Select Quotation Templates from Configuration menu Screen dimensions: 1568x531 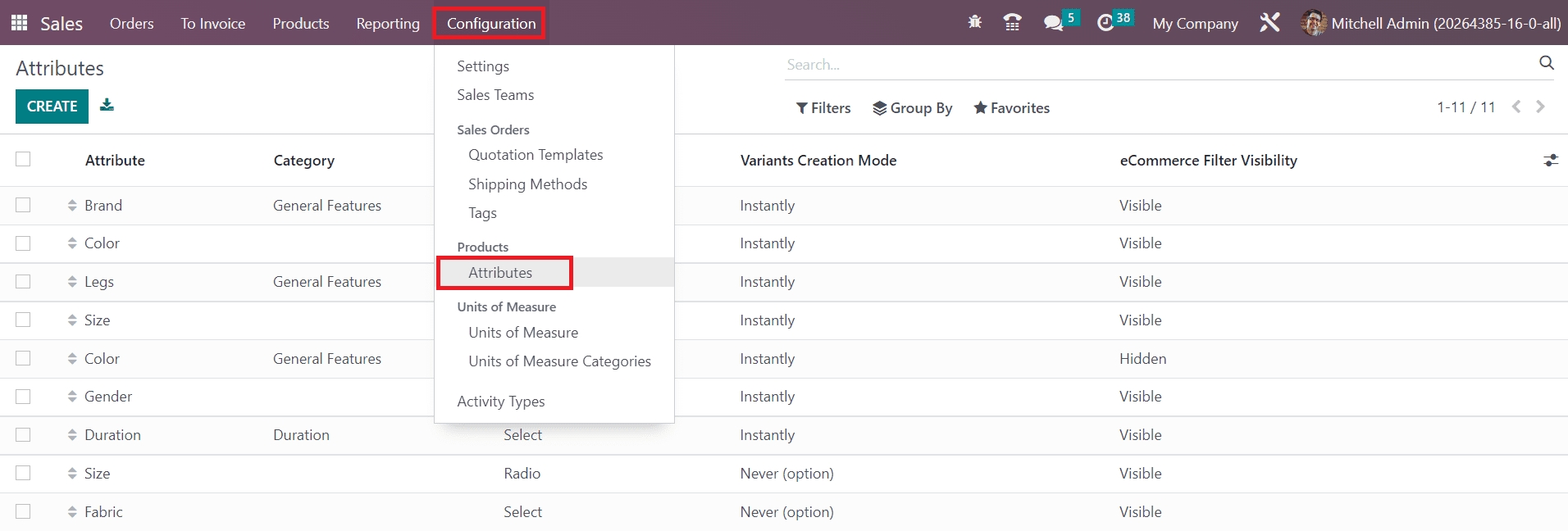tap(536, 155)
